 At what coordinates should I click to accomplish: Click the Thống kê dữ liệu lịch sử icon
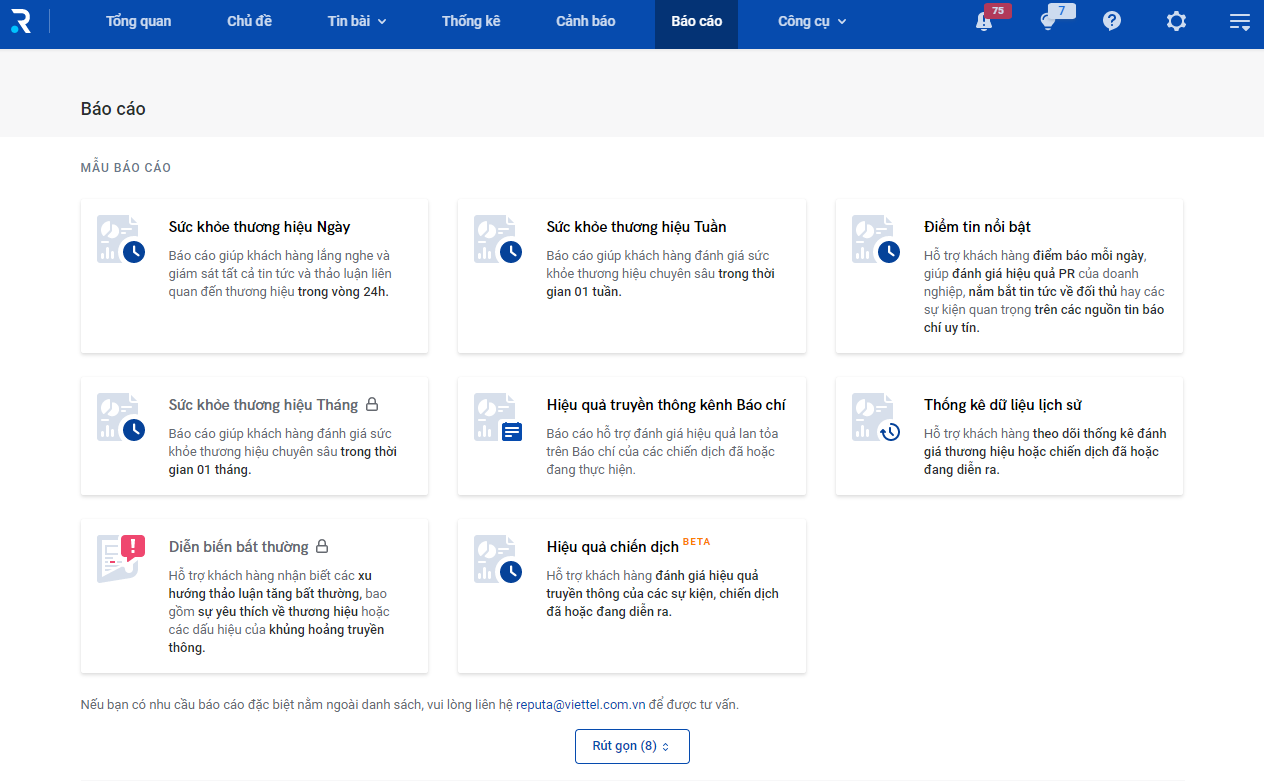click(876, 418)
